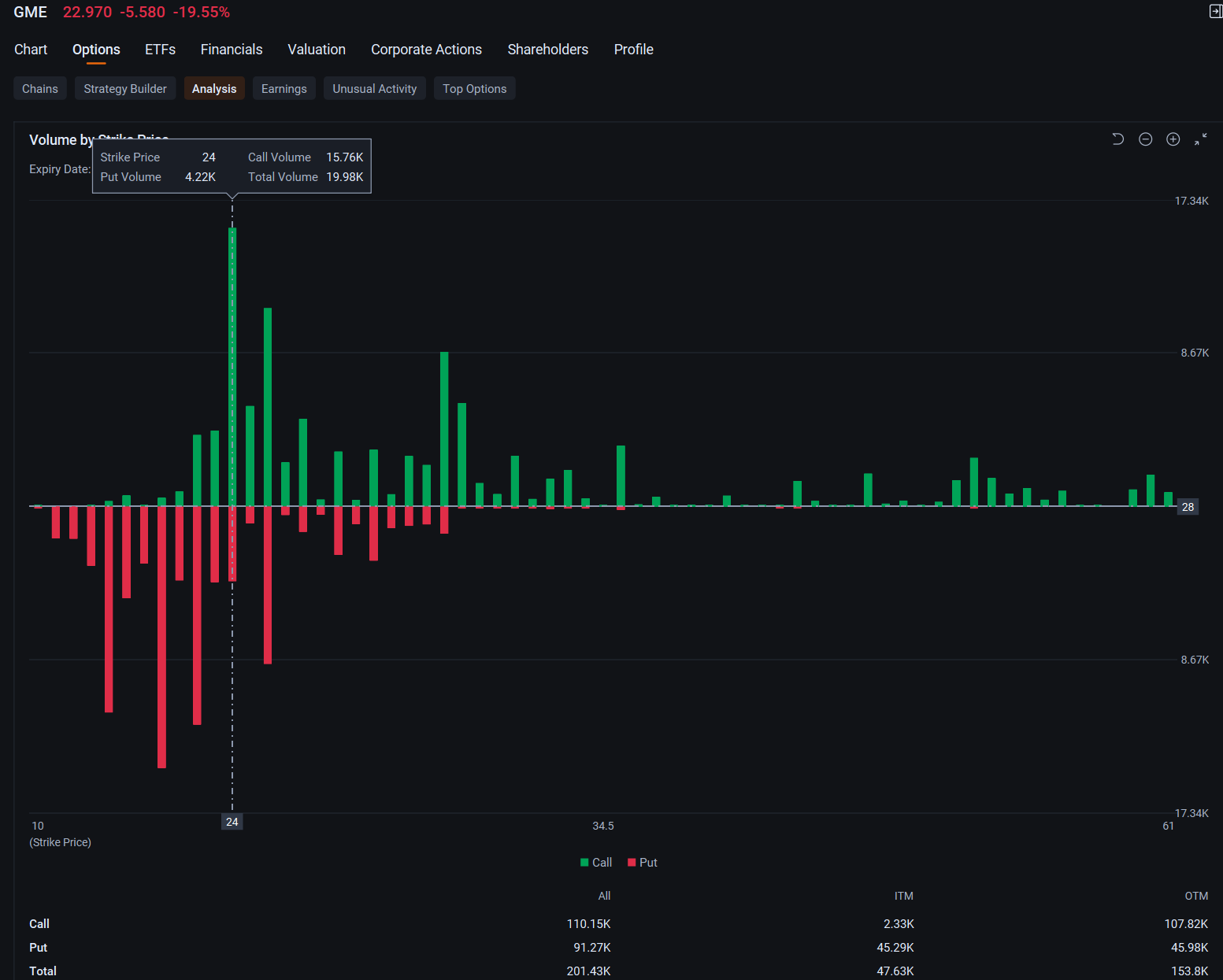Show Unusual Activity sub-tab

[375, 88]
